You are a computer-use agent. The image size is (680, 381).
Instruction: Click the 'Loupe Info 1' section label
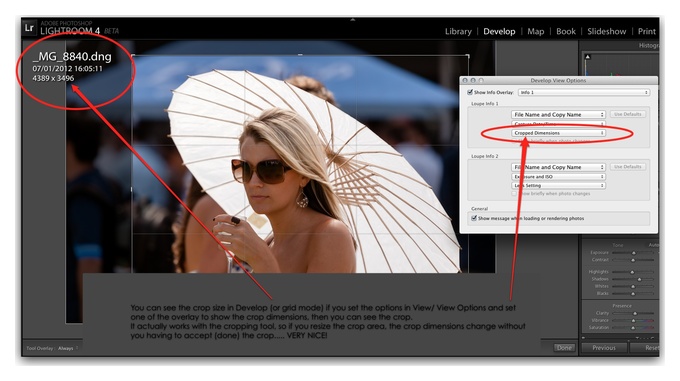tap(484, 104)
